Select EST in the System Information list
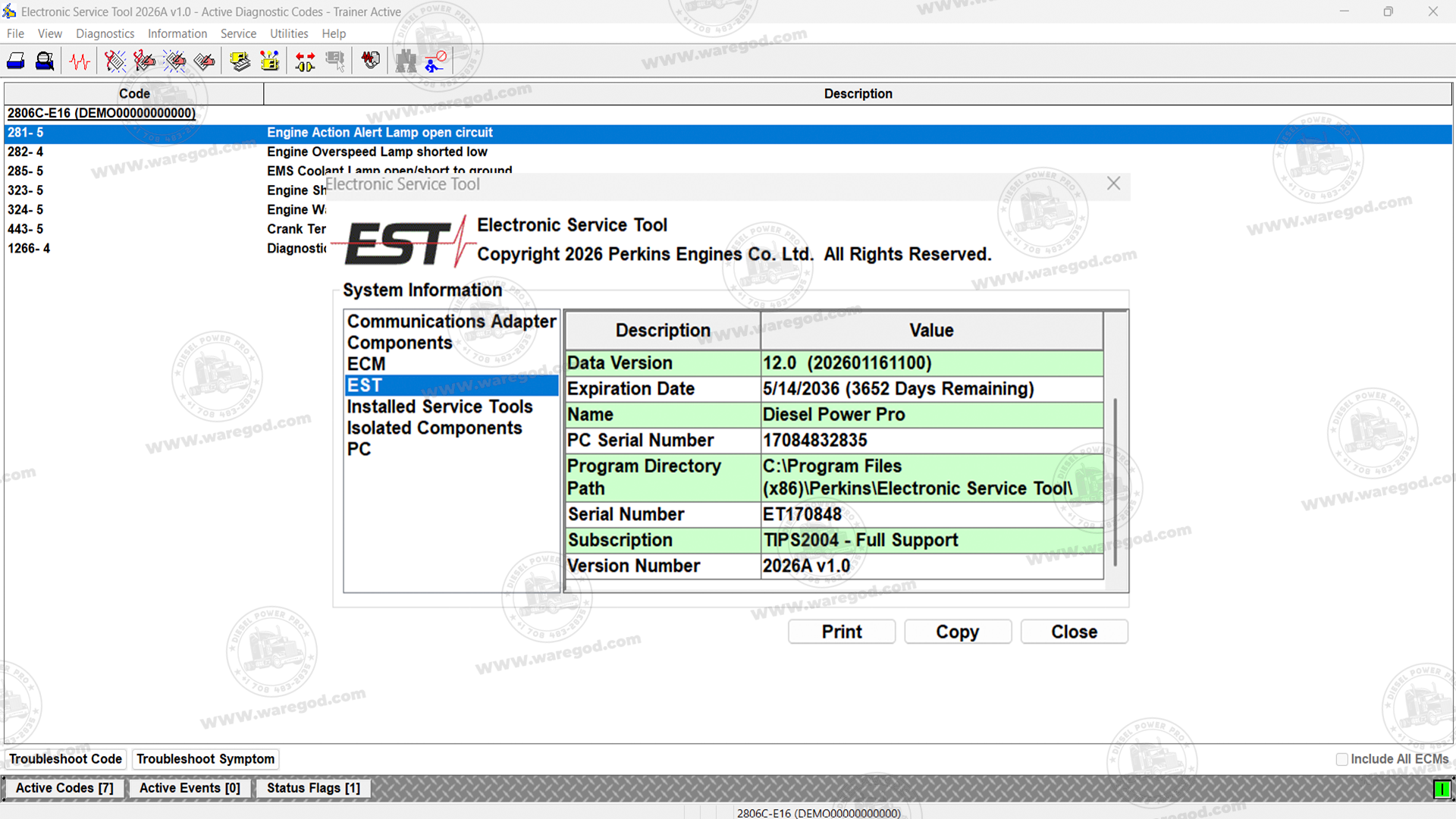This screenshot has height=819, width=1456. (x=452, y=385)
